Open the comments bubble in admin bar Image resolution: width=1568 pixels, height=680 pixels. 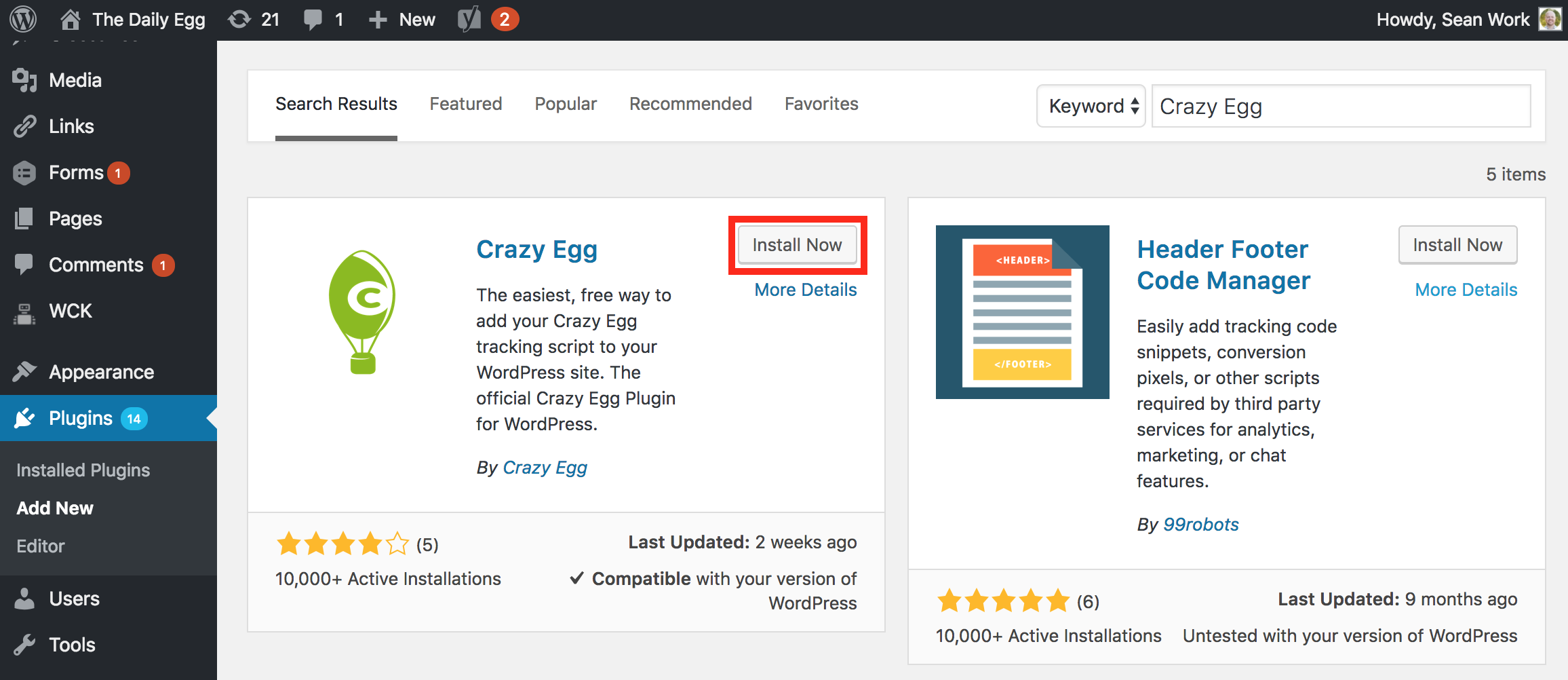click(324, 20)
